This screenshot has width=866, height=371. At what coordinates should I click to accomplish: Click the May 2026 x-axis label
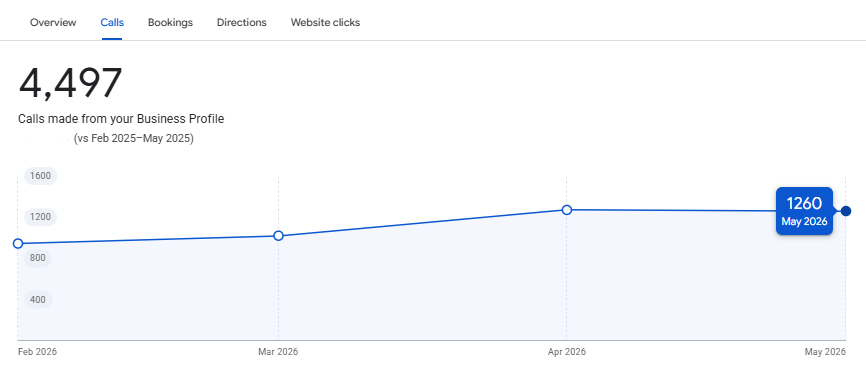825,352
